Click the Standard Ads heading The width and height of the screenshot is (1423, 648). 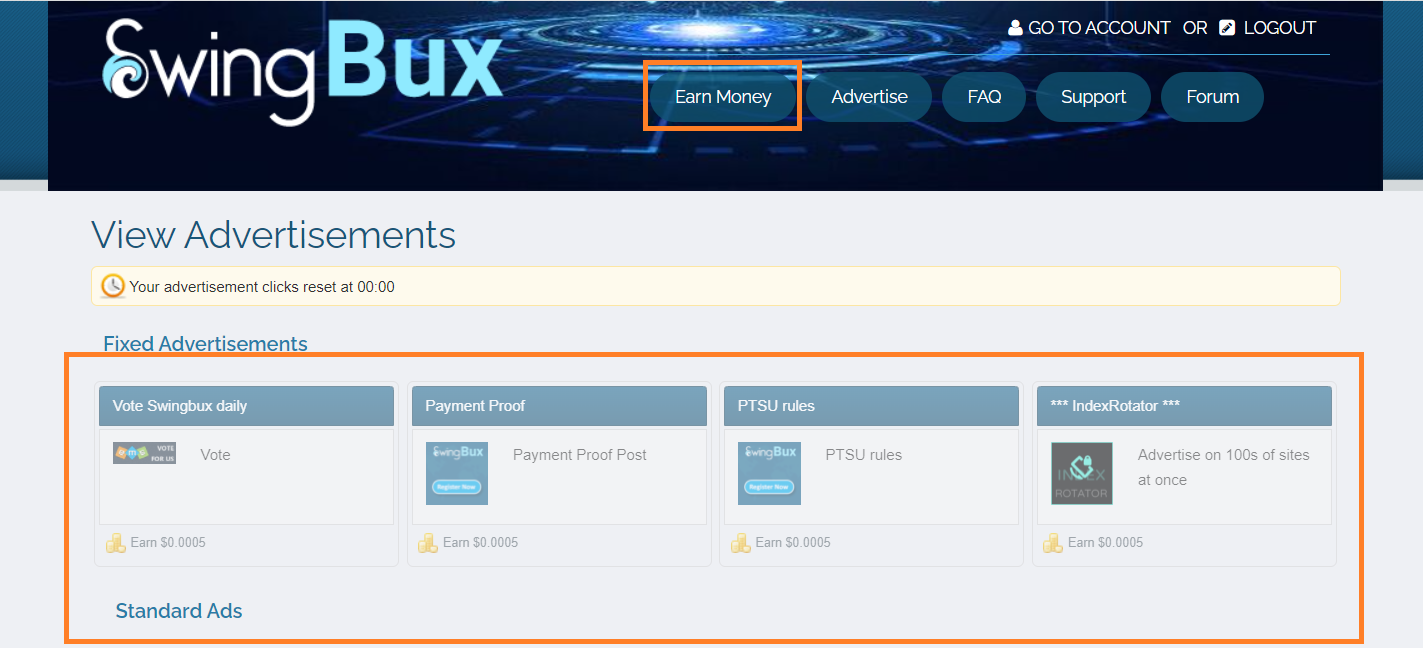[x=179, y=611]
